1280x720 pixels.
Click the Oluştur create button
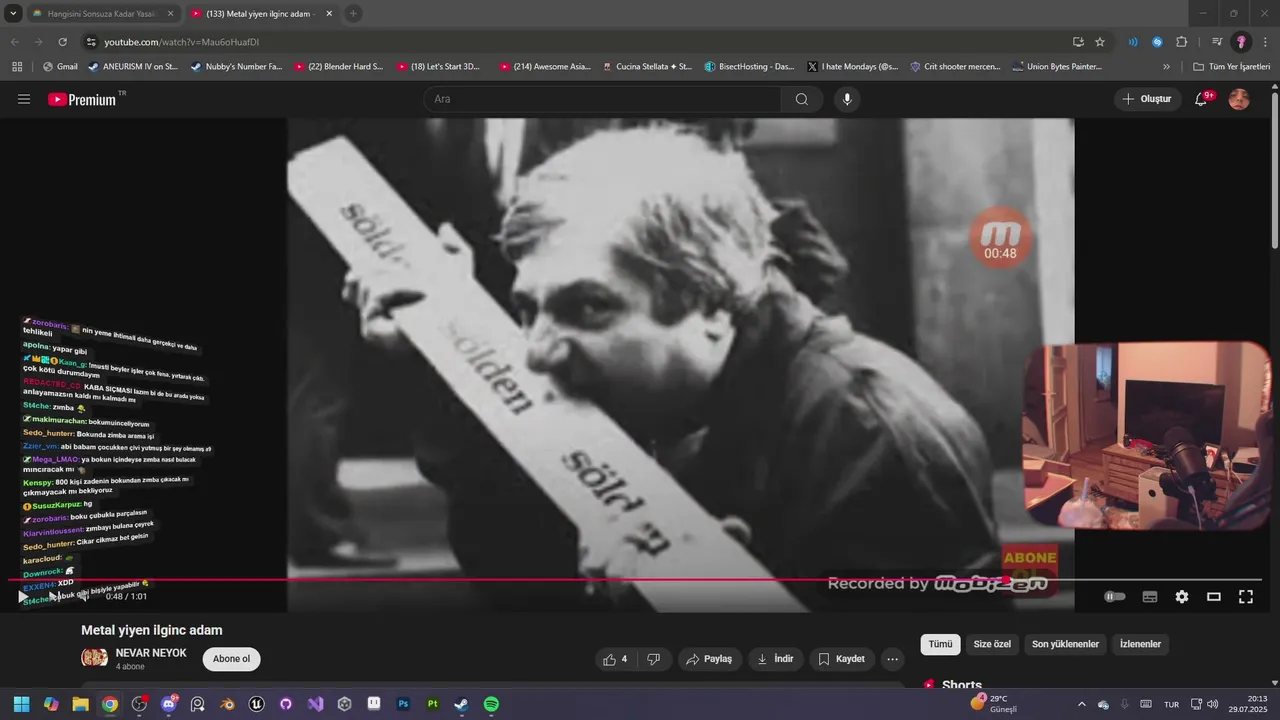coord(1146,99)
